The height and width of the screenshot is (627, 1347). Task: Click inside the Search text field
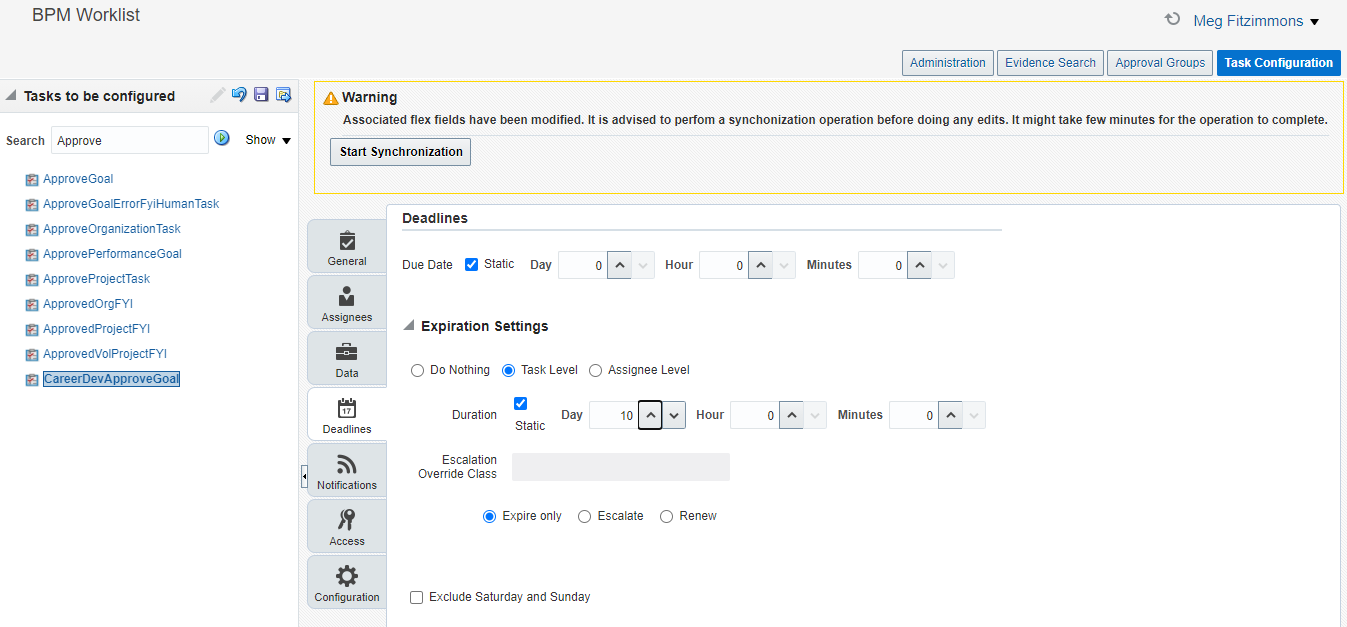click(x=130, y=139)
